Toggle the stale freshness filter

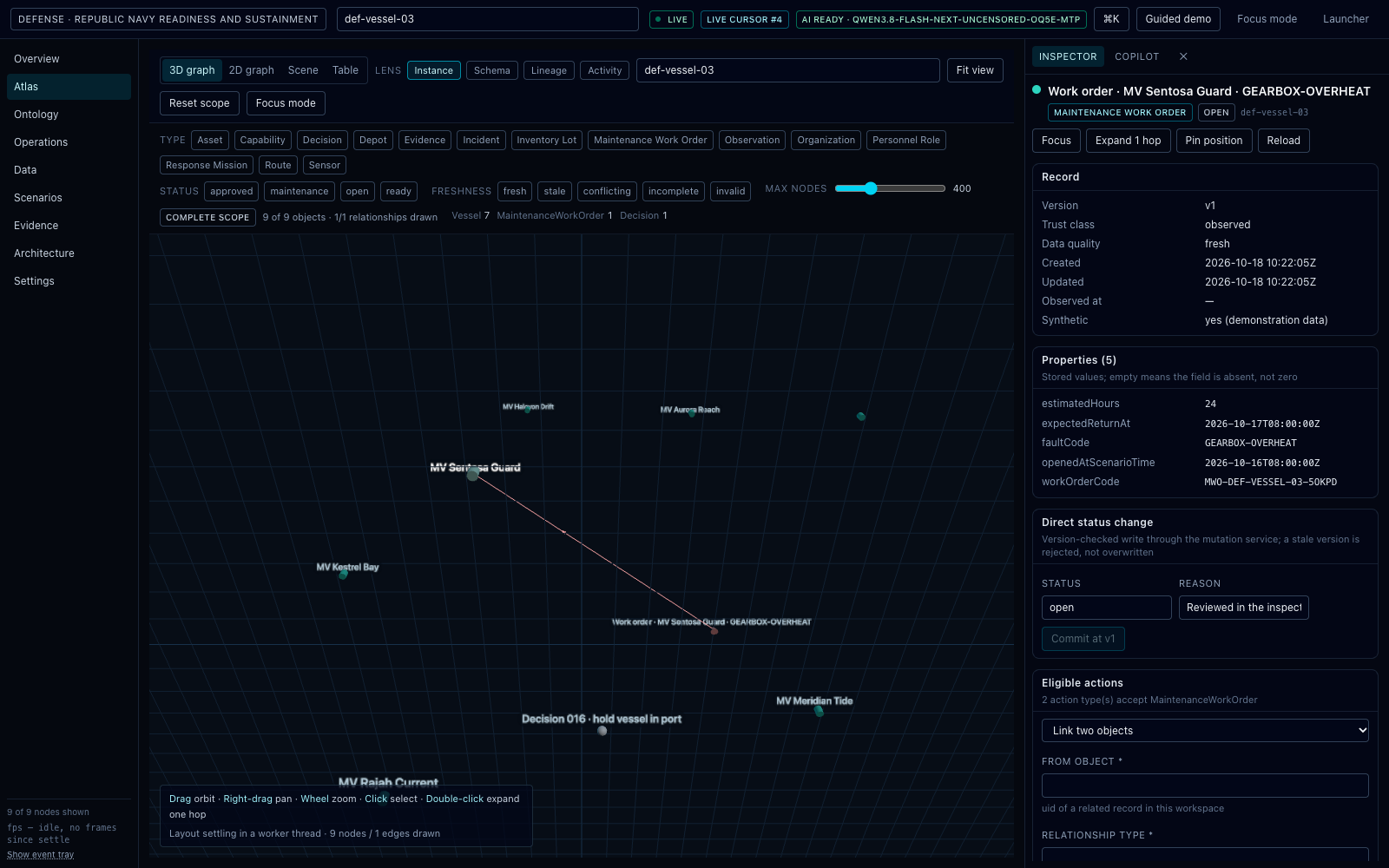[555, 191]
